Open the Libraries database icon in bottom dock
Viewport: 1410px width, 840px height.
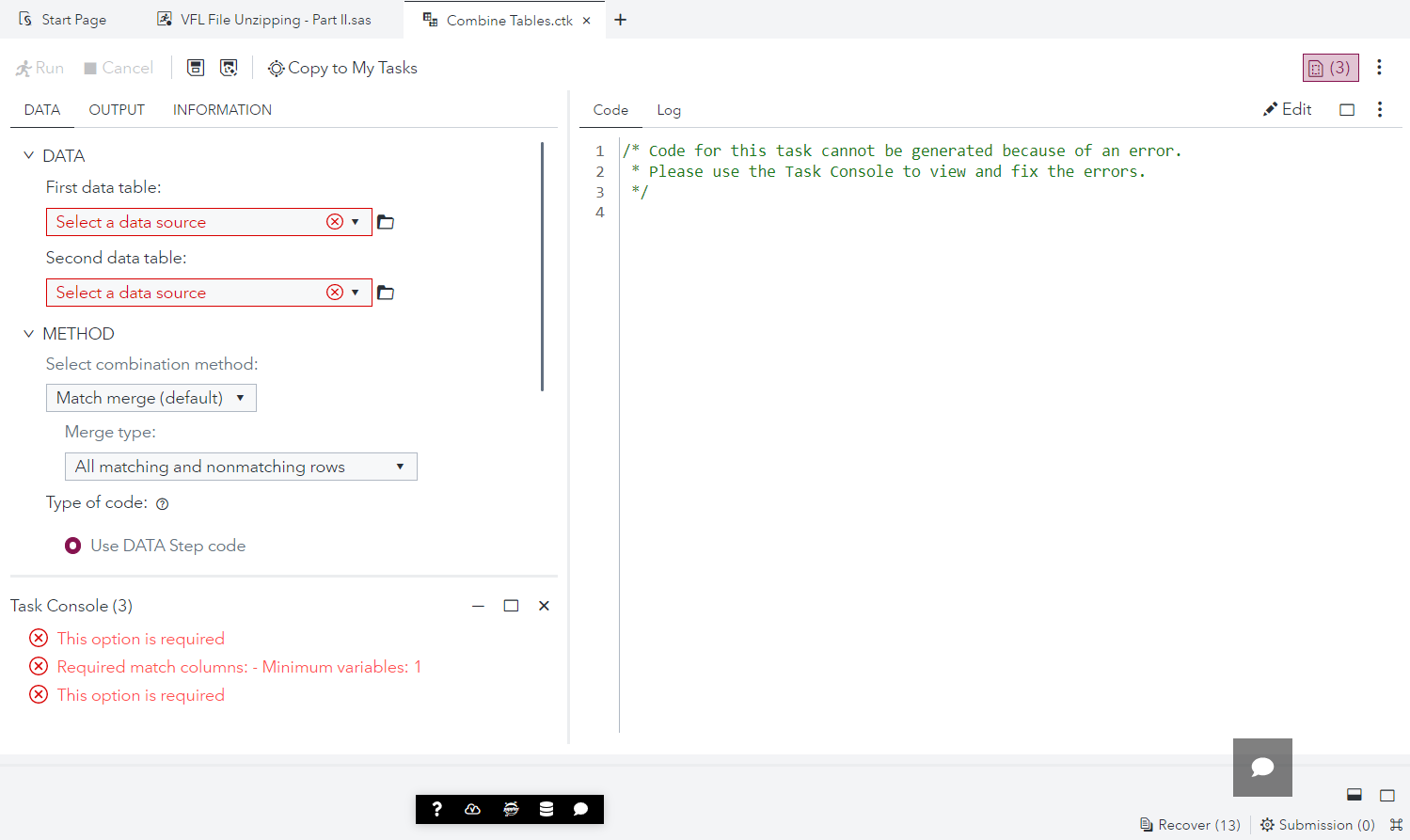point(546,808)
